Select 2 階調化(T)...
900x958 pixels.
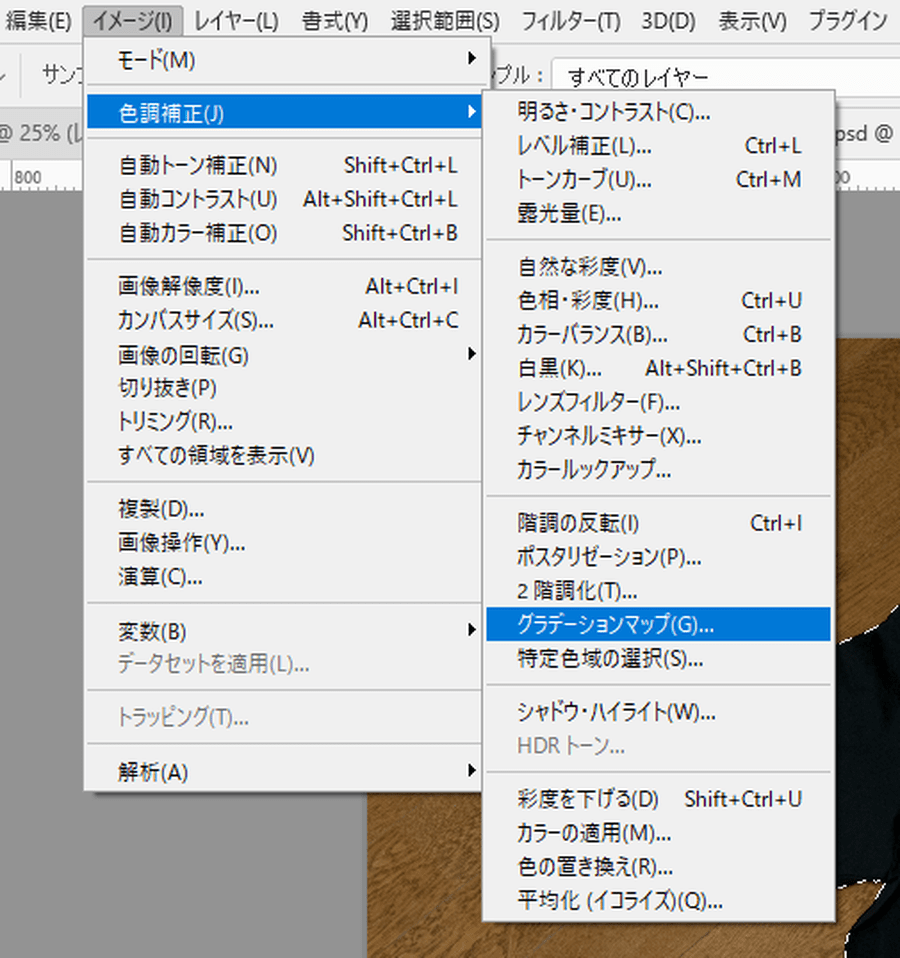point(658,591)
